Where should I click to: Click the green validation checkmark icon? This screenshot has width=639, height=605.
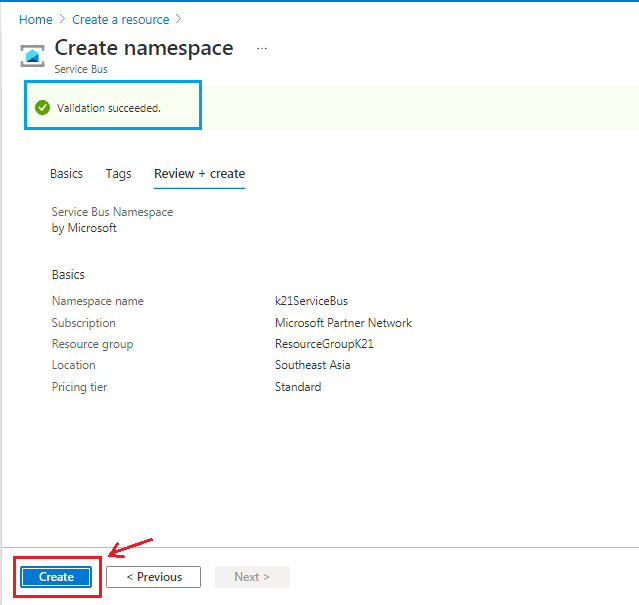[42, 108]
